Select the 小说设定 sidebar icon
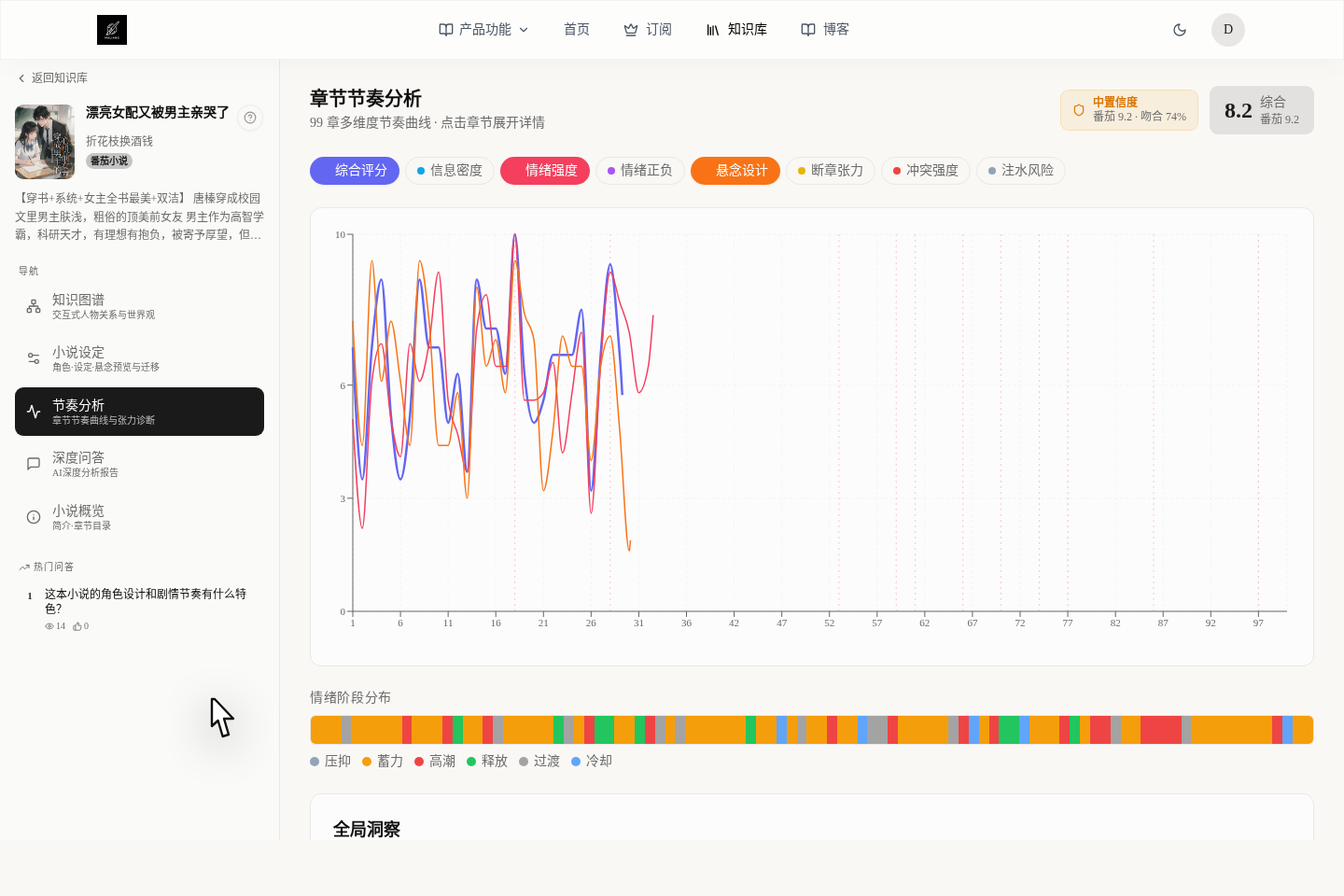This screenshot has width=1344, height=896. point(33,358)
